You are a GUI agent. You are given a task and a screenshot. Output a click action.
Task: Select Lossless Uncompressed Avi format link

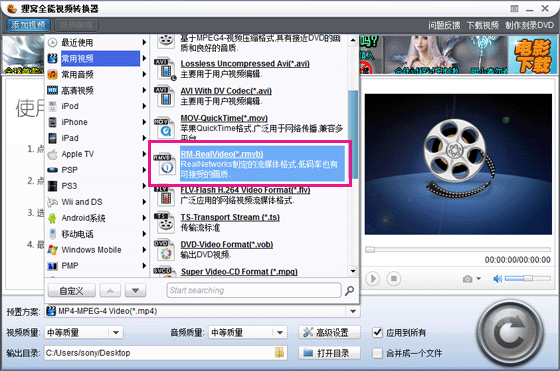click(x=245, y=64)
